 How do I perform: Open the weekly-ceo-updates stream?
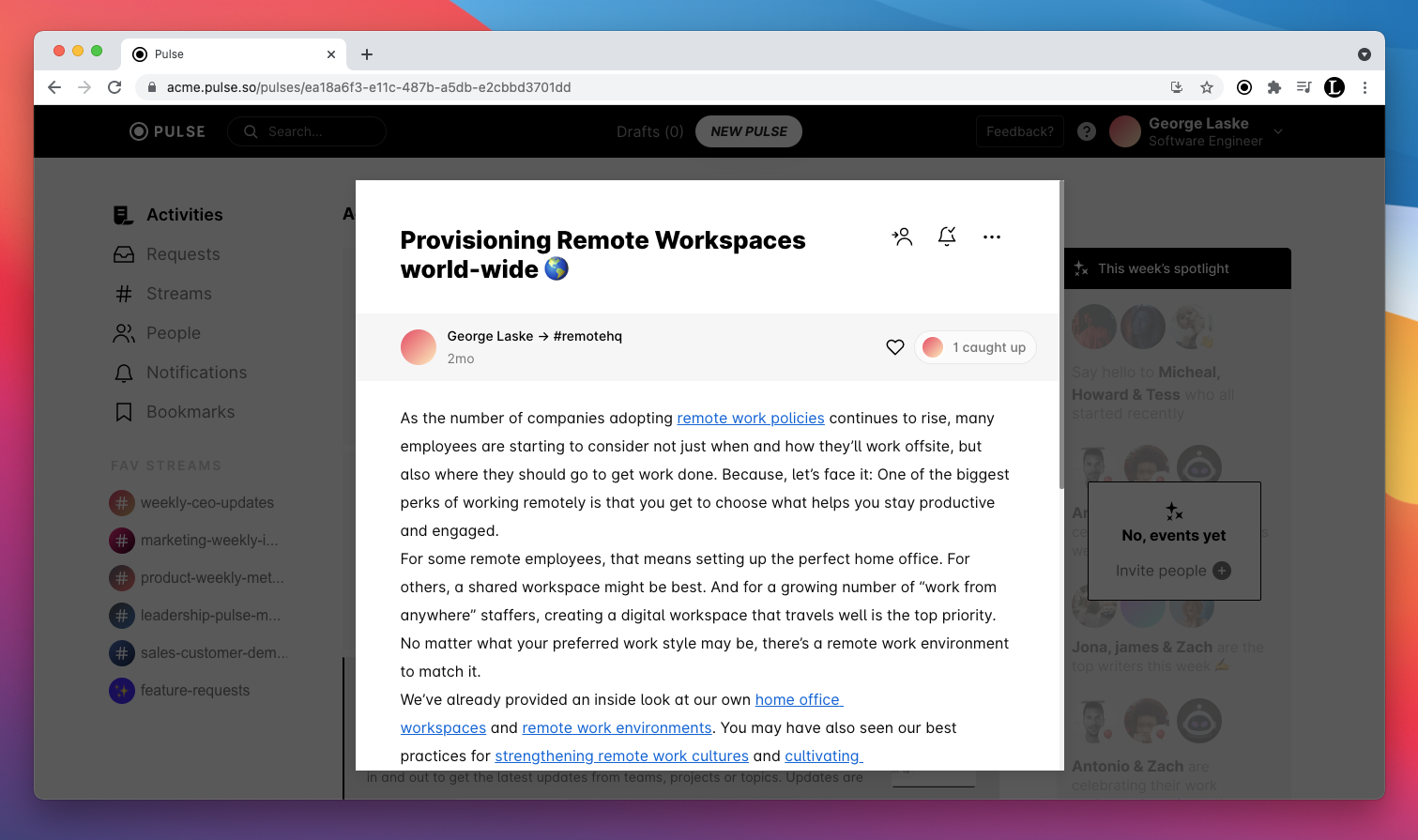point(206,503)
